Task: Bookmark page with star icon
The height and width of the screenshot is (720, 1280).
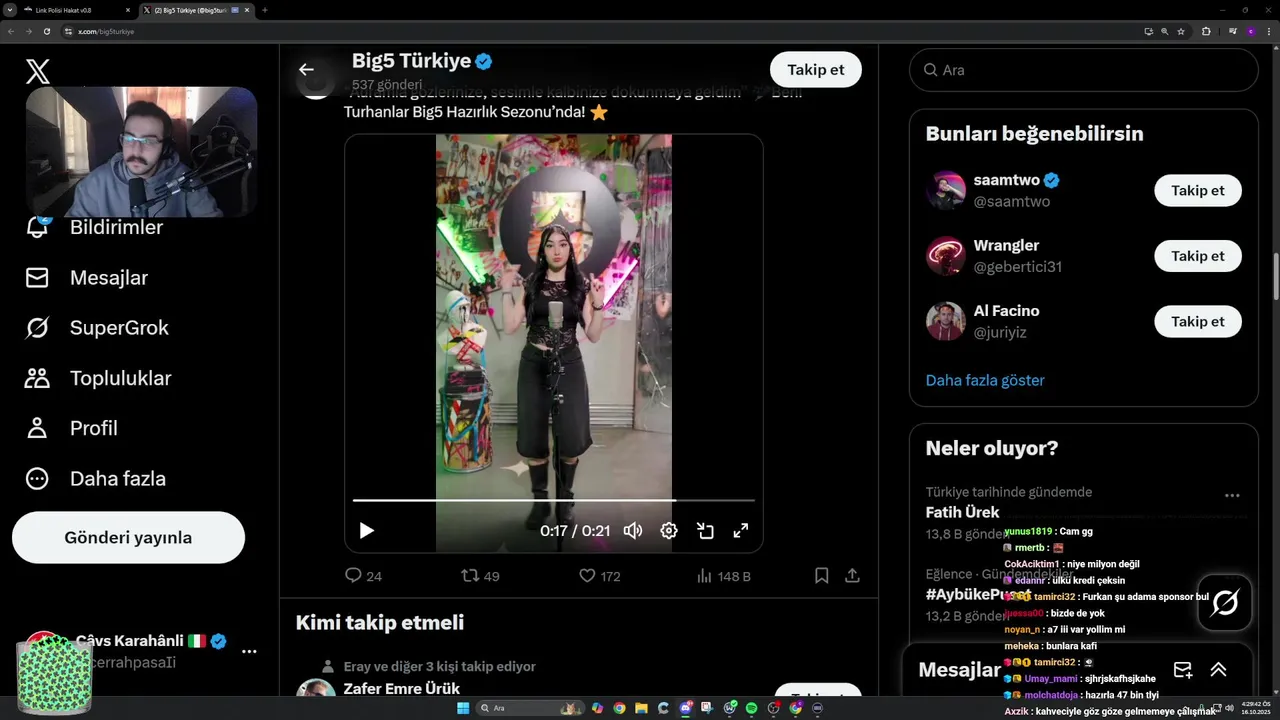Action: pyautogui.click(x=1181, y=31)
